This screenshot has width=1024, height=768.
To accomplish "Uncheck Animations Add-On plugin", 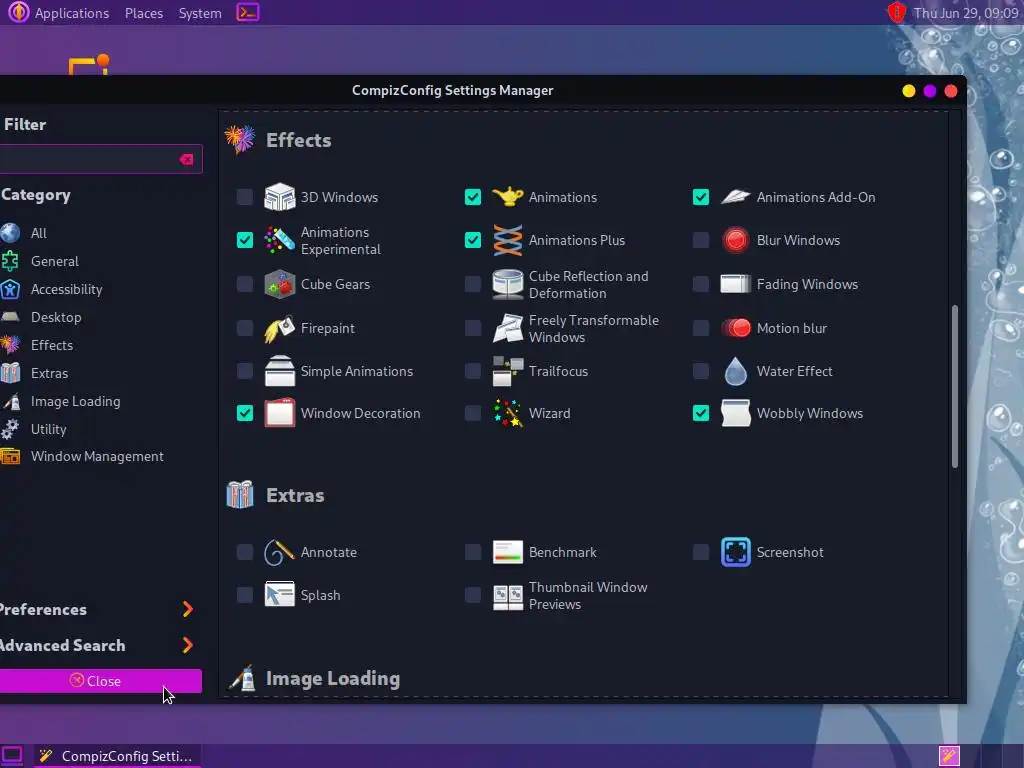I will [701, 197].
